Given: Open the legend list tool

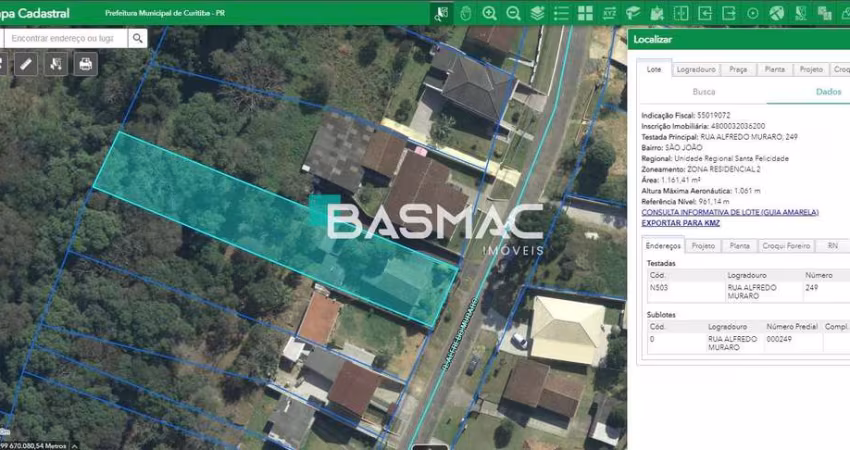Looking at the screenshot, I should pyautogui.click(x=561, y=13).
